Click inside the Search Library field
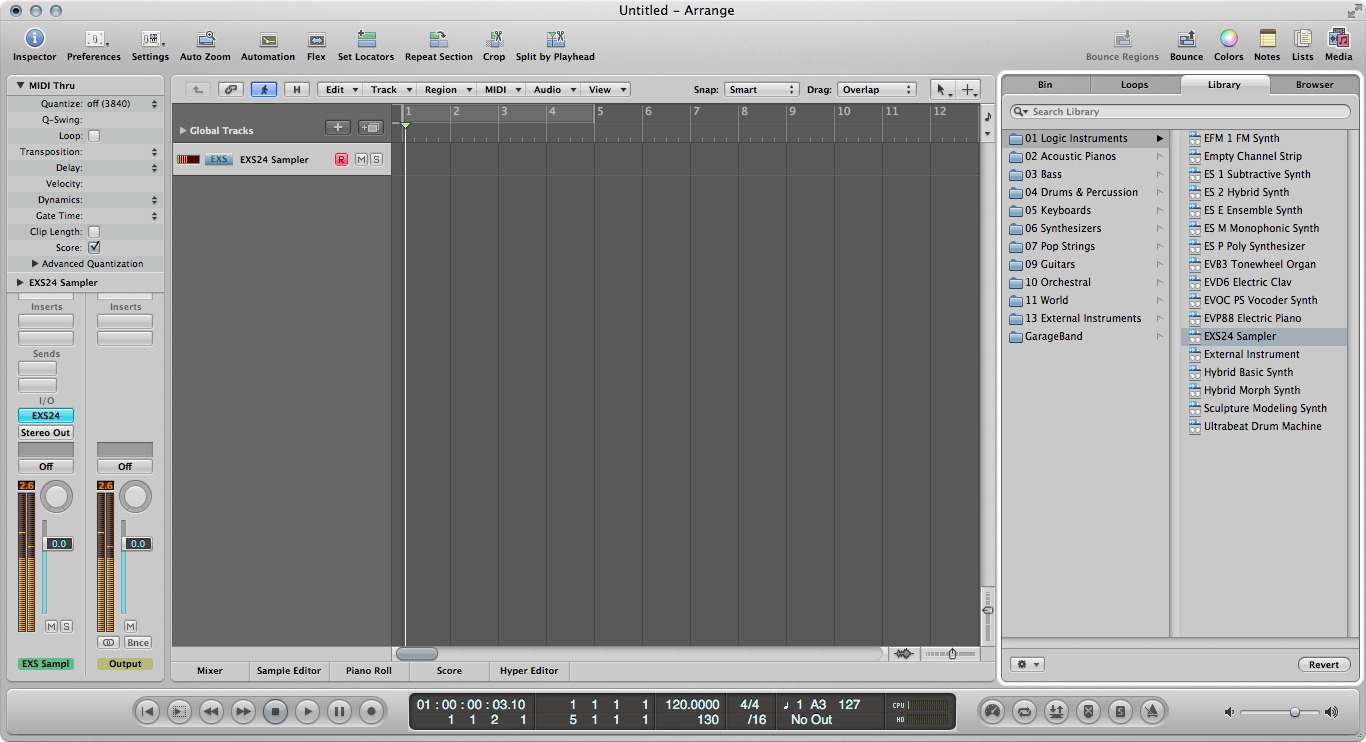The height and width of the screenshot is (742, 1366). [x=1180, y=111]
